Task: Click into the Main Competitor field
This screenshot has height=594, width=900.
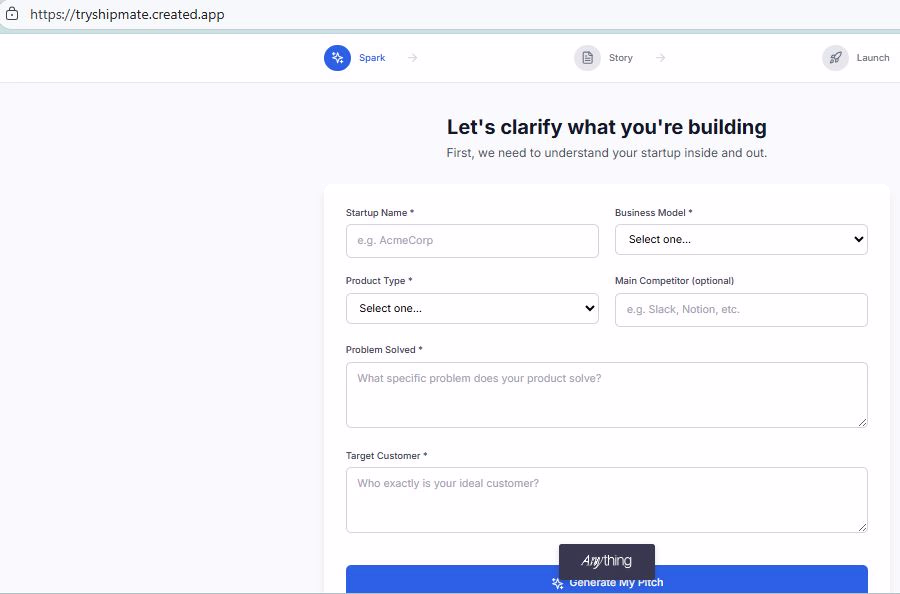Action: coord(741,310)
